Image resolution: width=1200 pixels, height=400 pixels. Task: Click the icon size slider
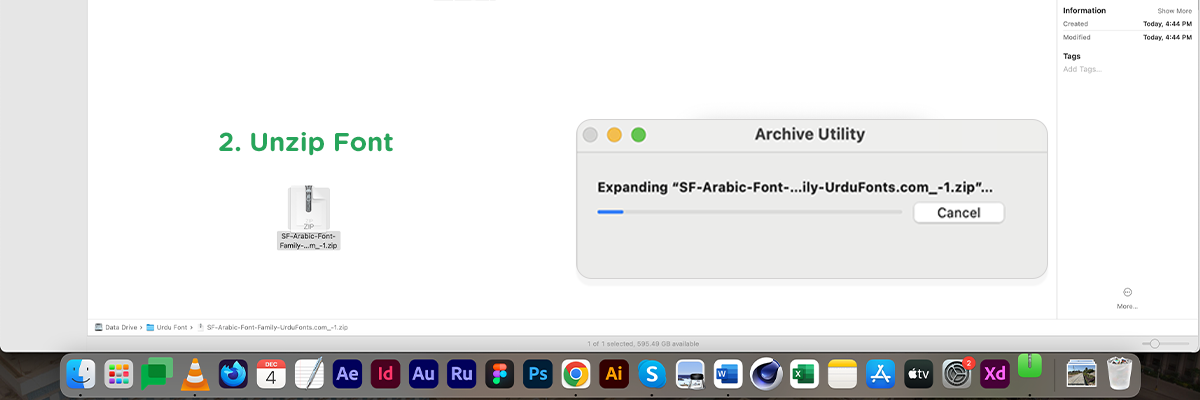[1155, 343]
